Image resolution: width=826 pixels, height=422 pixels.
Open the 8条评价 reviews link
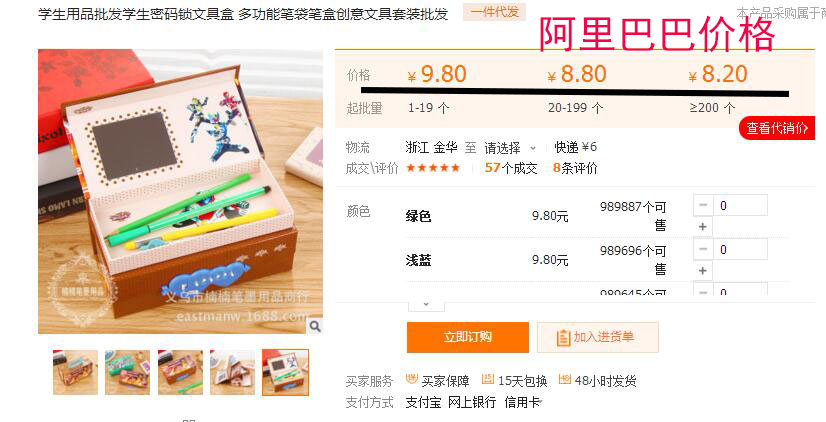[575, 168]
